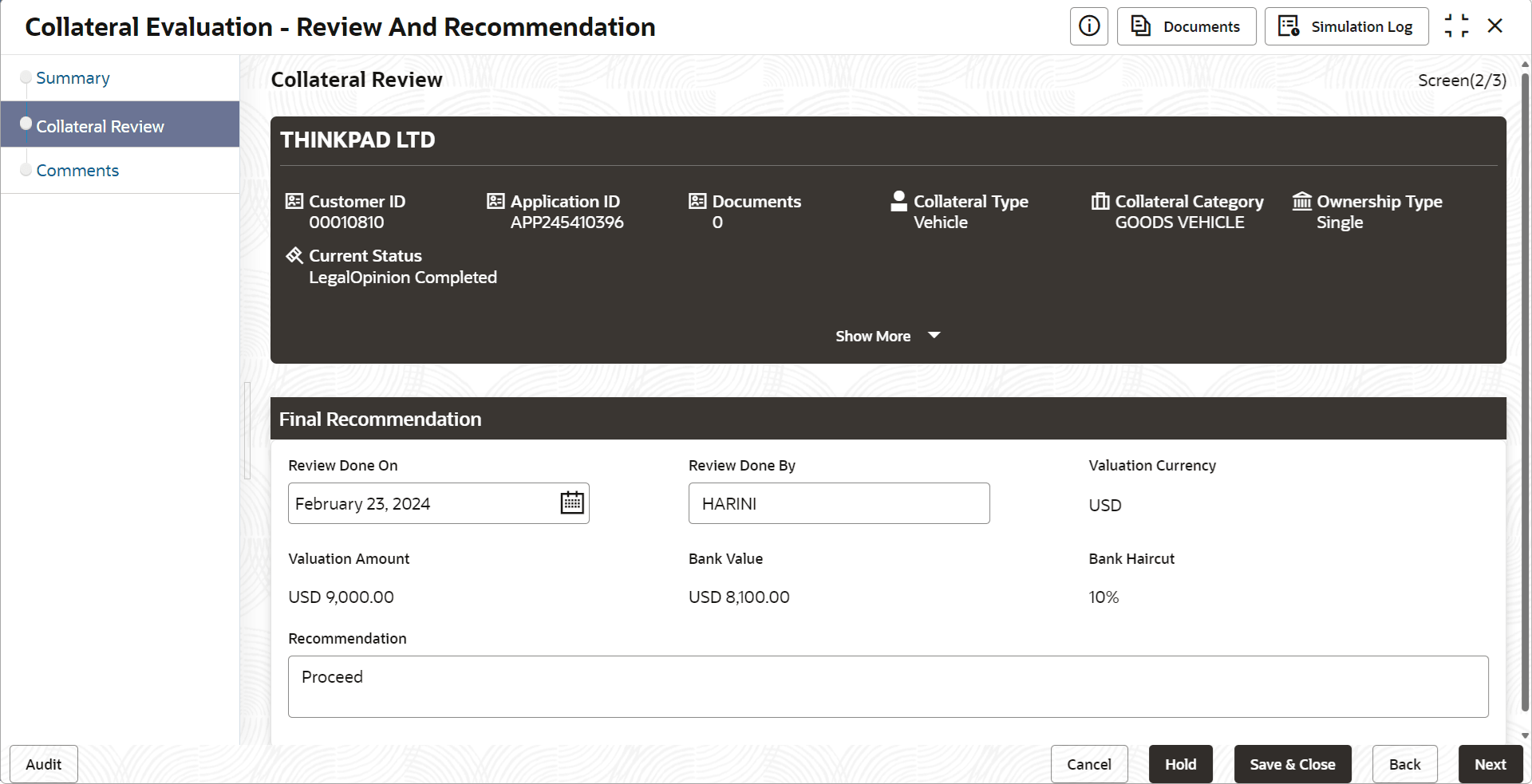Click the Recommendation text area

pyautogui.click(x=887, y=686)
